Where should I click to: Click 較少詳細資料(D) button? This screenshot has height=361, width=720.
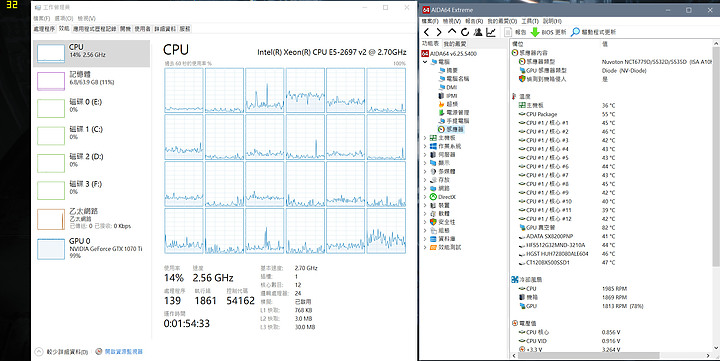(x=62, y=352)
